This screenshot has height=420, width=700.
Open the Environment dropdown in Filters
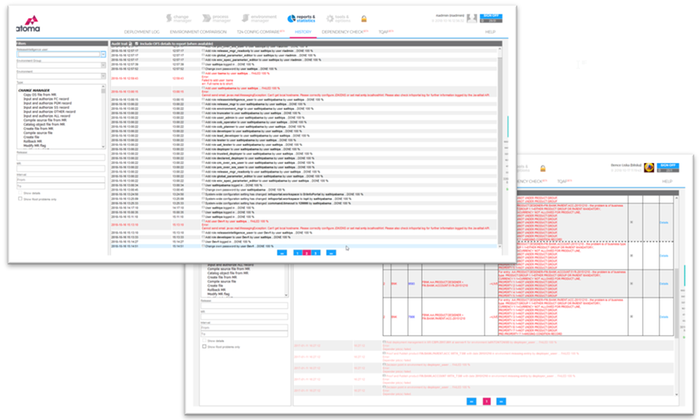(104, 77)
